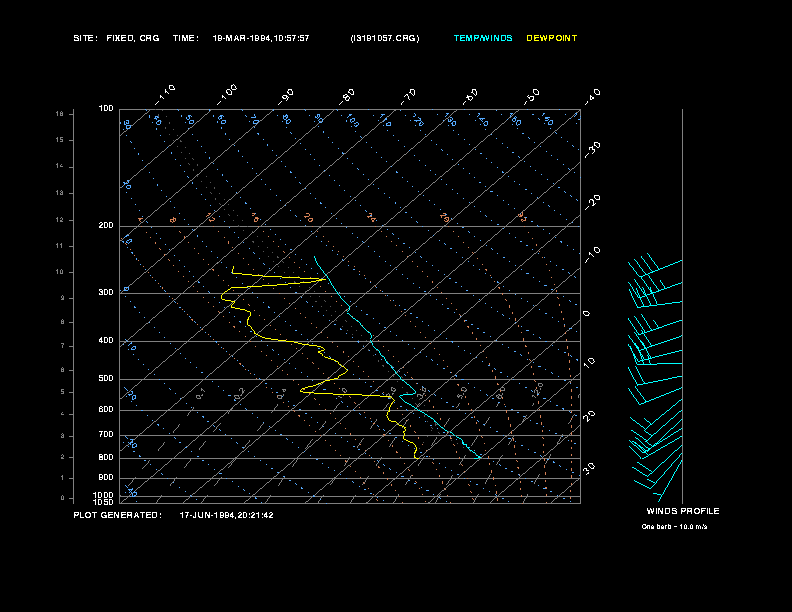
Task: Click the -50 temperature axis label
Action: (x=532, y=97)
